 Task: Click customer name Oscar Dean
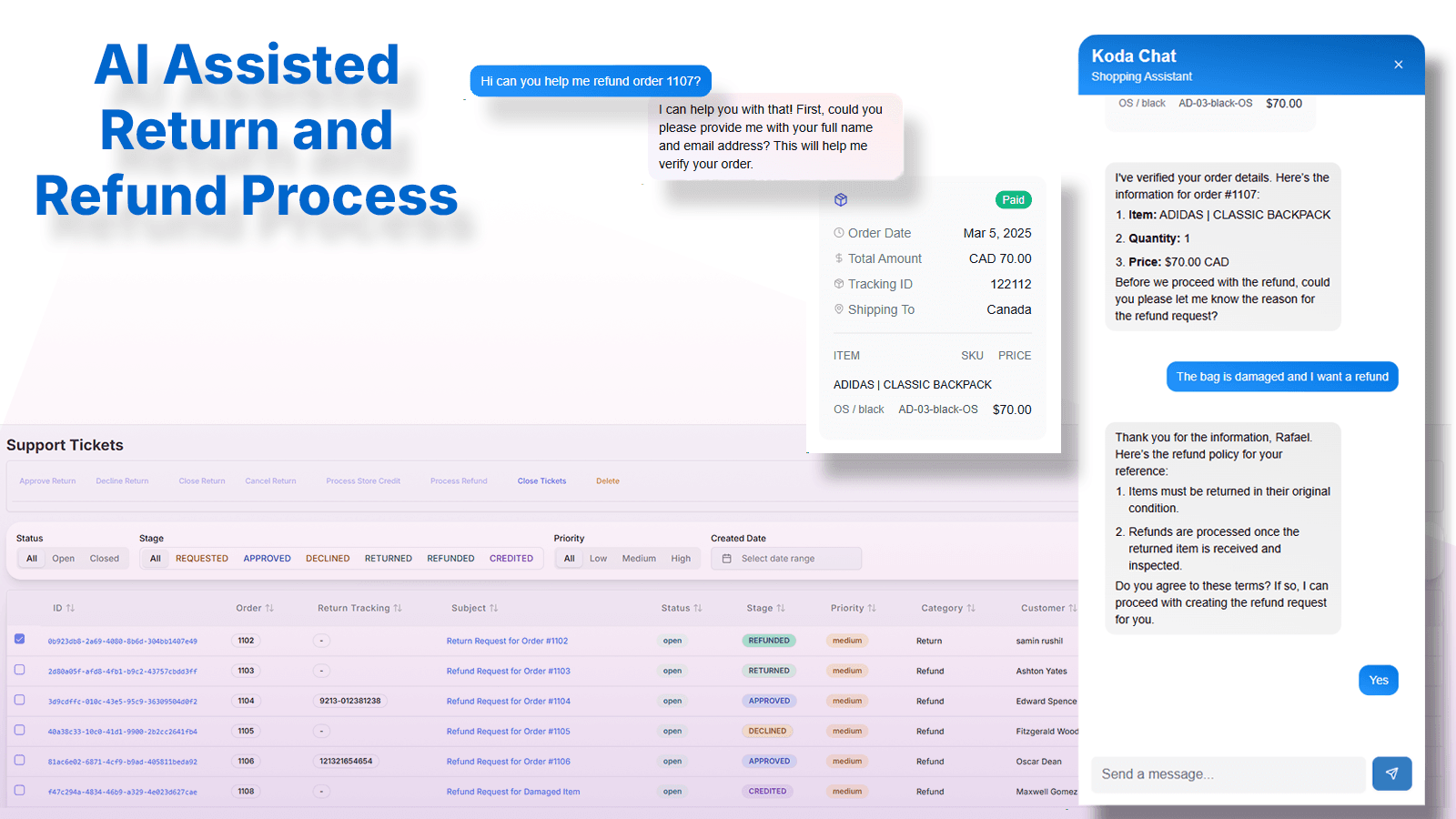1038,762
